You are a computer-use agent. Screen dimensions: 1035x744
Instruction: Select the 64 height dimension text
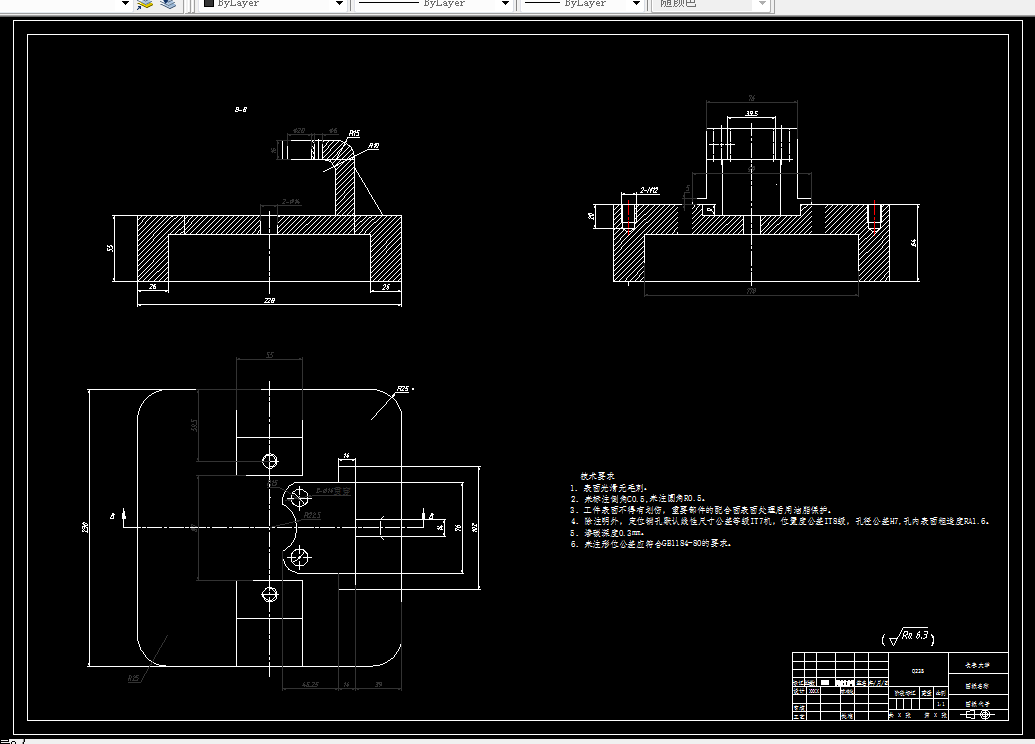[914, 243]
